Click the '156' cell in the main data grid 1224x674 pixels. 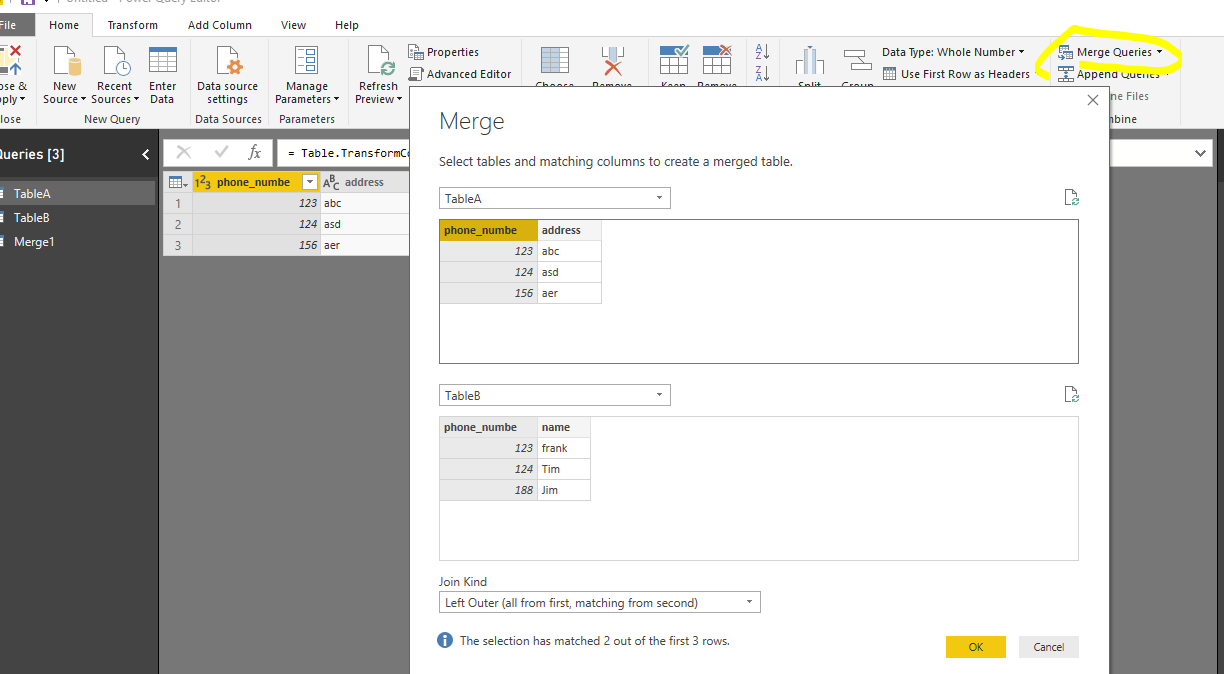[x=256, y=245]
